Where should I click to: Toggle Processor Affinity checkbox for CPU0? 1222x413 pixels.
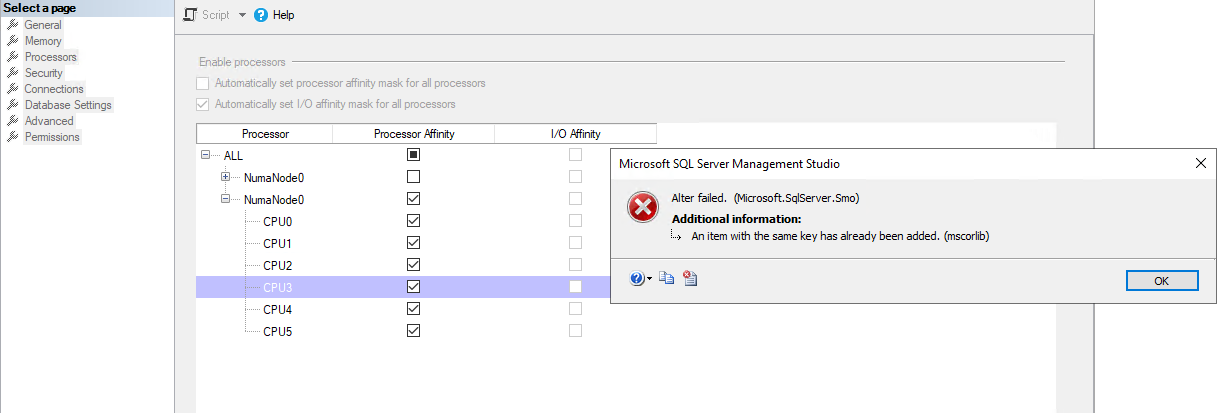tap(413, 221)
